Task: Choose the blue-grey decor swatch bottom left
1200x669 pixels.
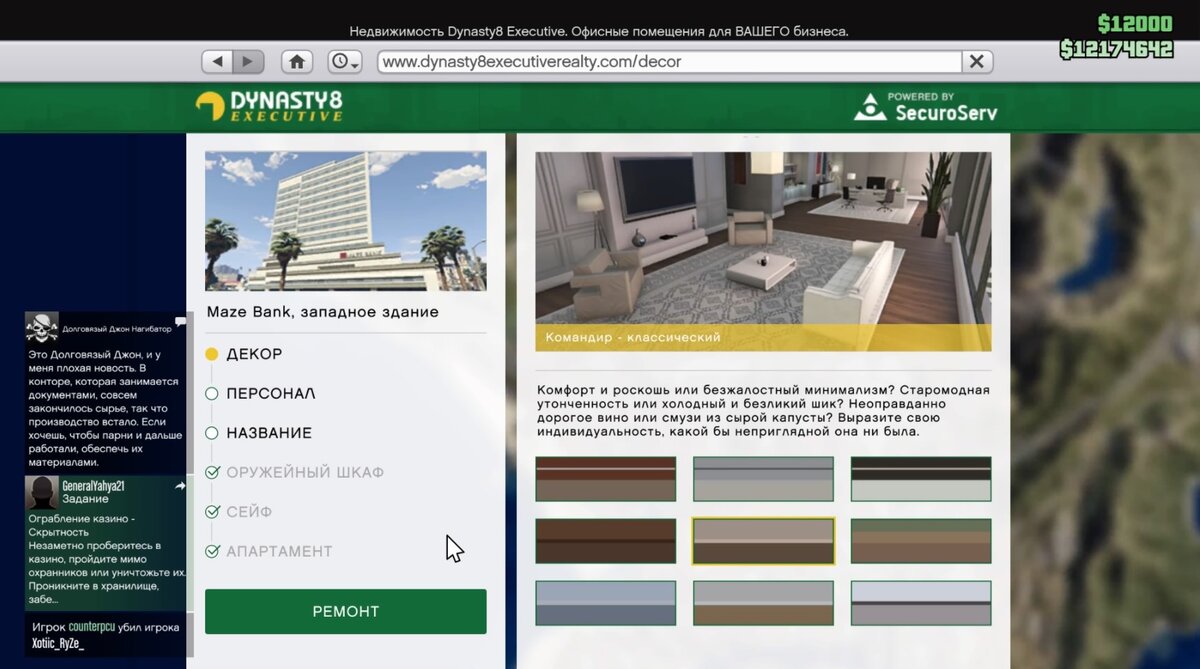Action: (x=606, y=603)
